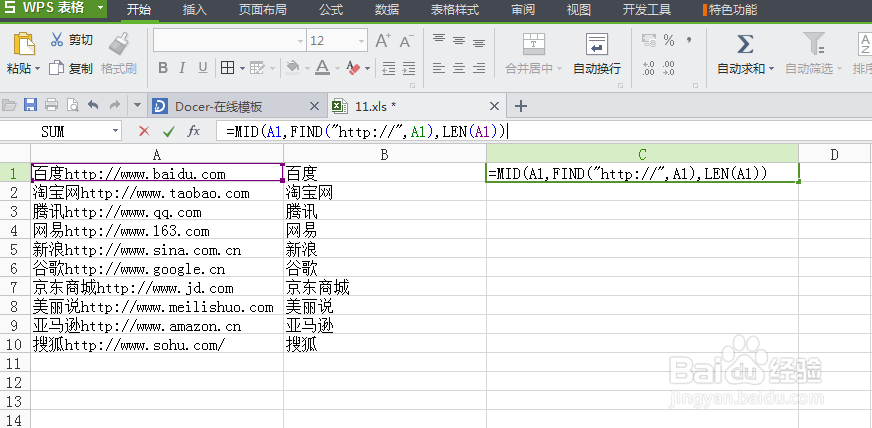Click the Insert Function fx icon
This screenshot has height=428, width=872.
194,131
